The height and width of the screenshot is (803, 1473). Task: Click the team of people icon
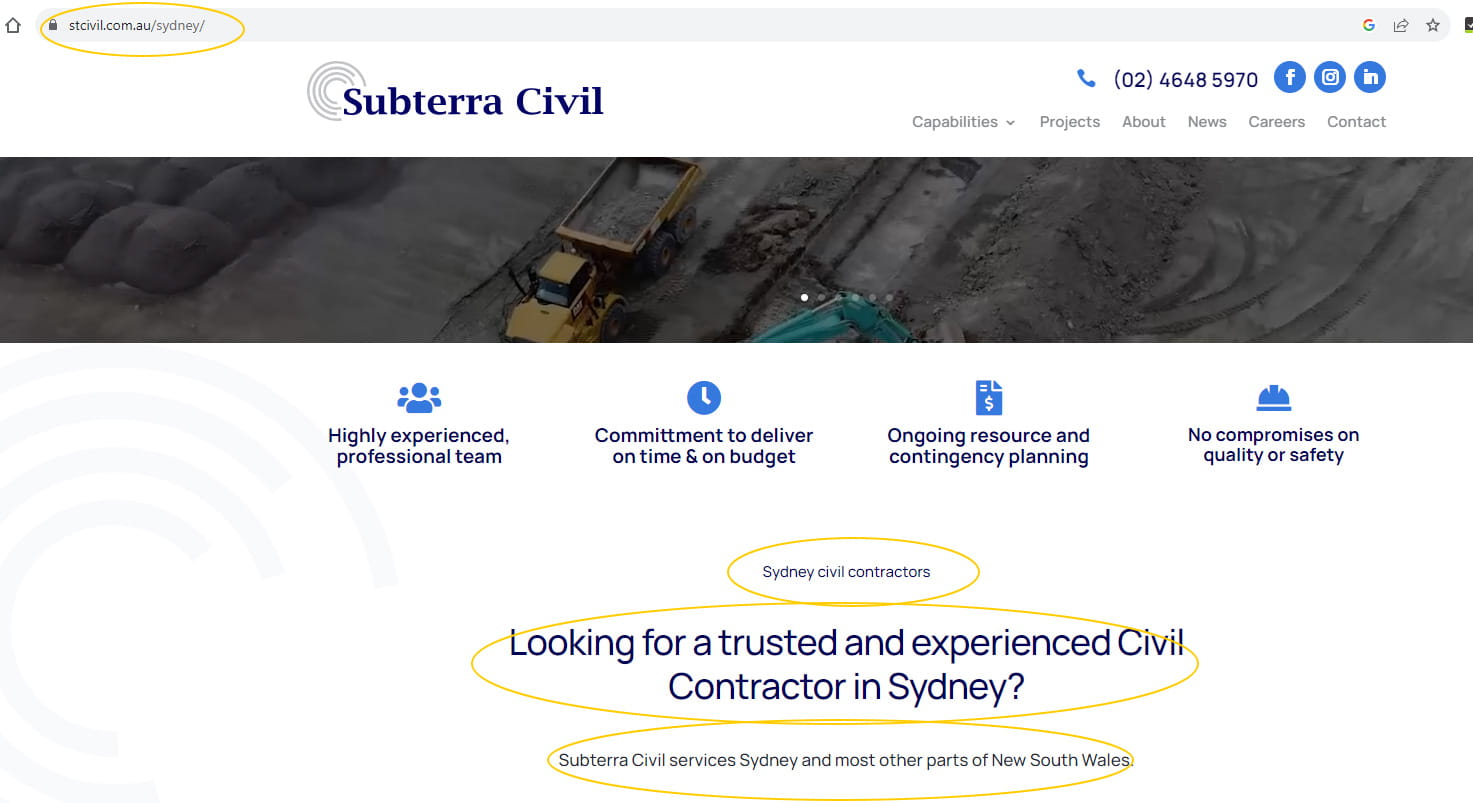point(419,398)
